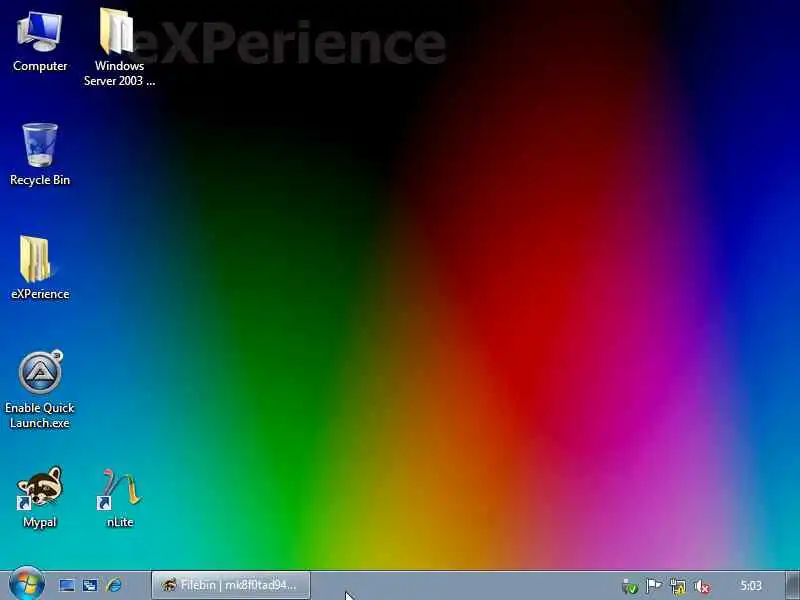Image resolution: width=800 pixels, height=600 pixels.
Task: Click the Show Desktop quick launch icon
Action: click(67, 585)
